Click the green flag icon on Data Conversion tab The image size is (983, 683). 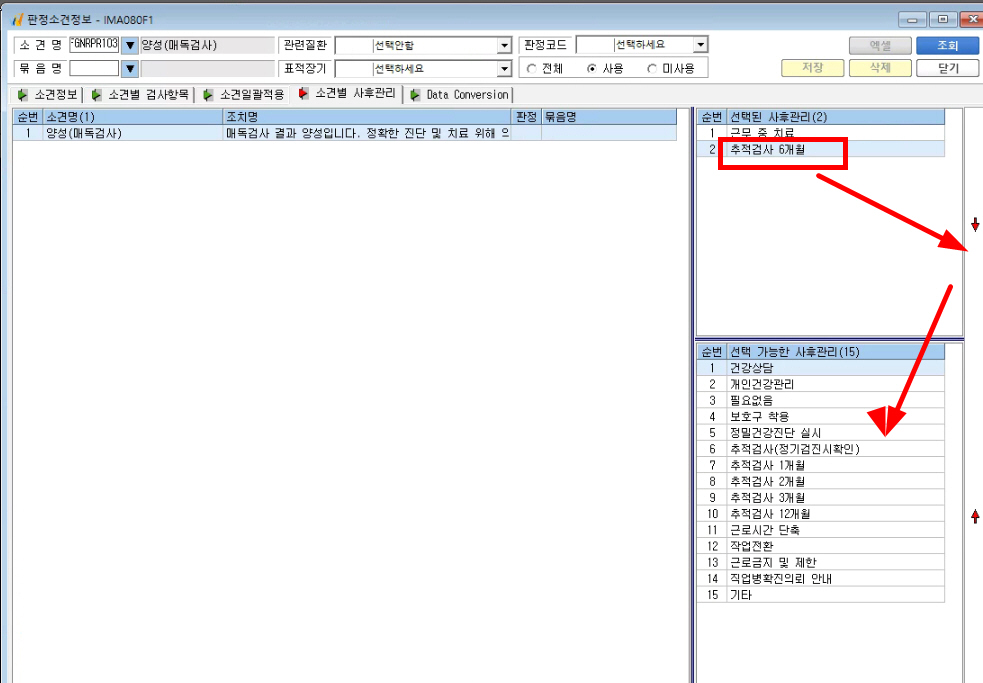pyautogui.click(x=415, y=95)
